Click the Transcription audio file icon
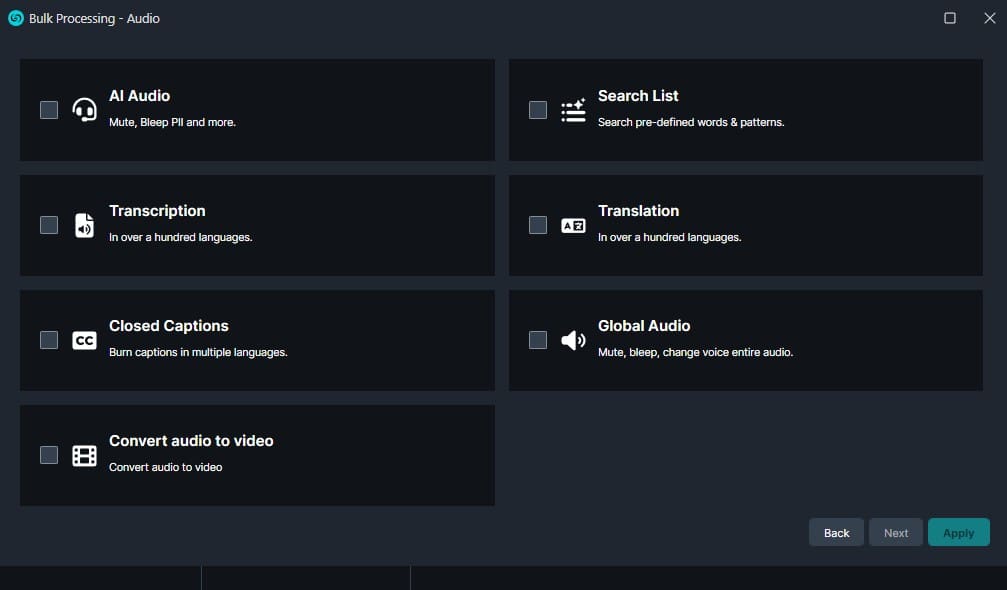This screenshot has height=590, width=1007. (x=85, y=225)
